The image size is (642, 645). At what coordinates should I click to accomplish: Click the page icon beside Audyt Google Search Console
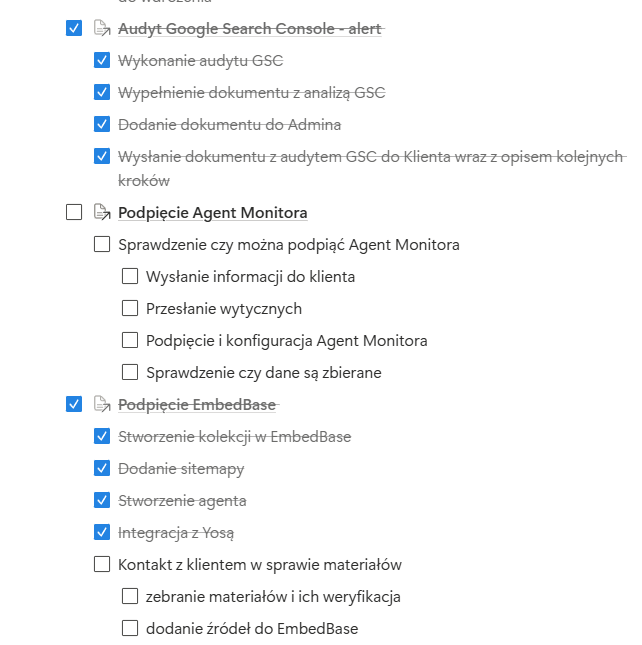pos(101,29)
